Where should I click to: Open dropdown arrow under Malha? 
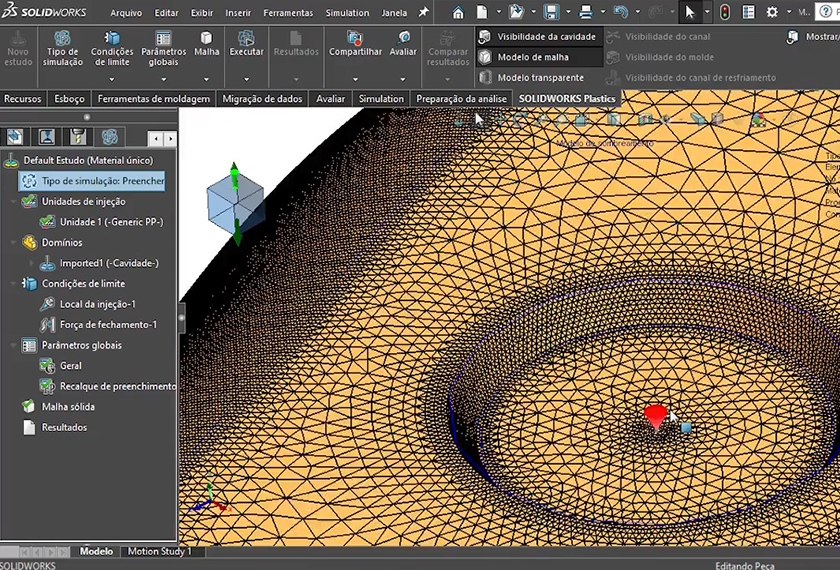click(206, 79)
